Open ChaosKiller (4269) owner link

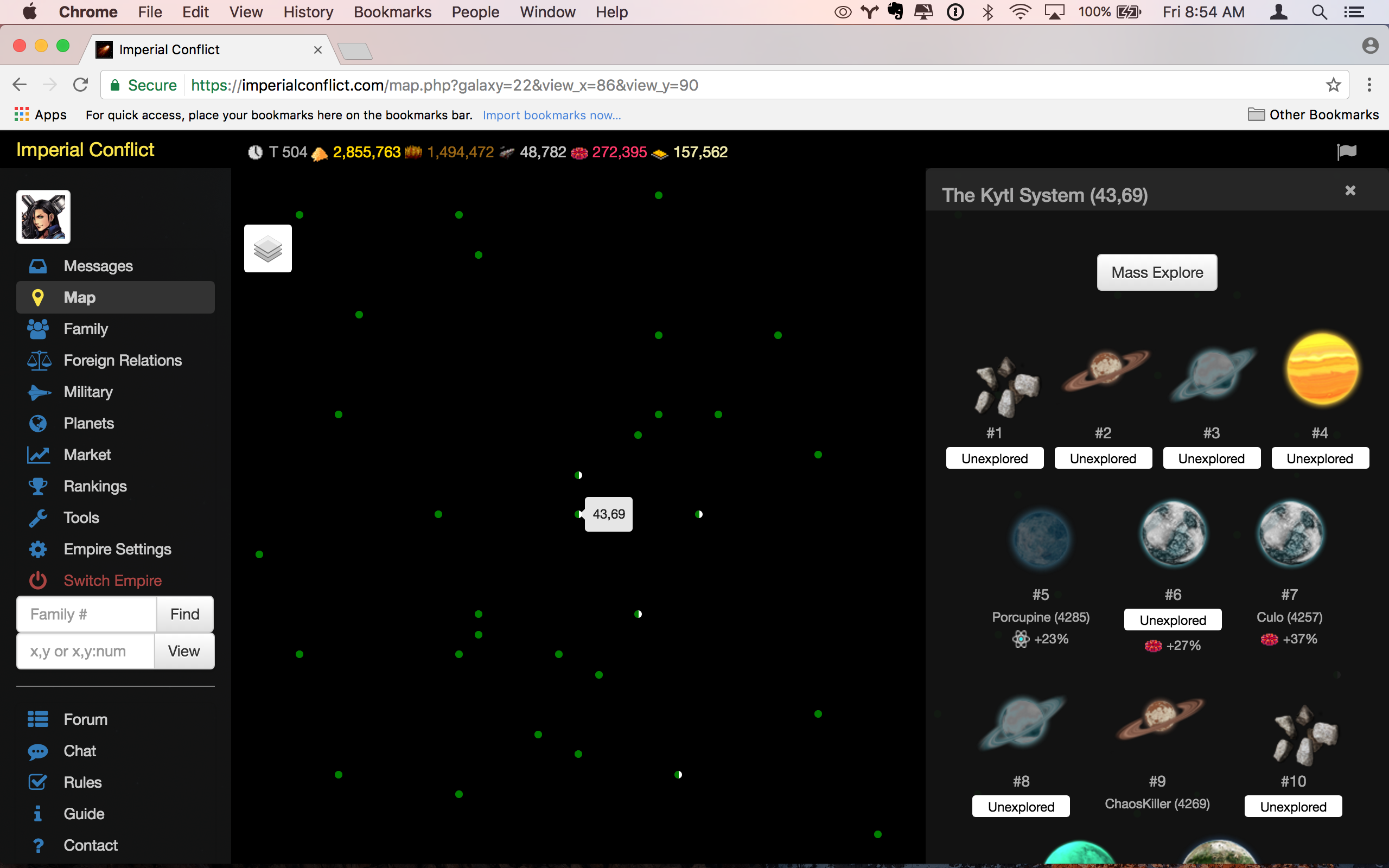(x=1157, y=803)
